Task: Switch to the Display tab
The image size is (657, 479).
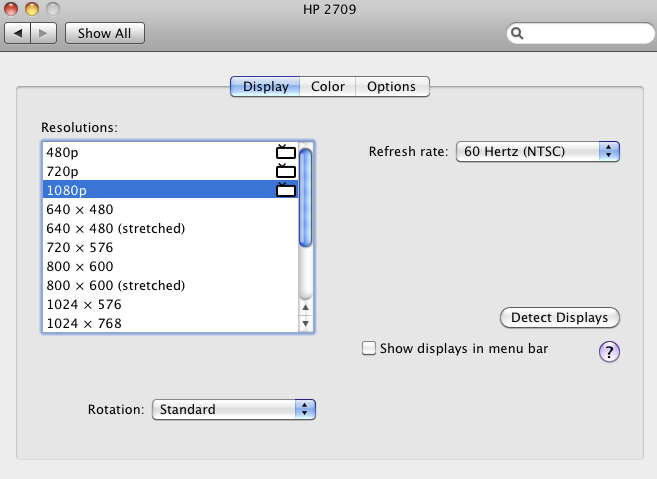Action: 265,86
